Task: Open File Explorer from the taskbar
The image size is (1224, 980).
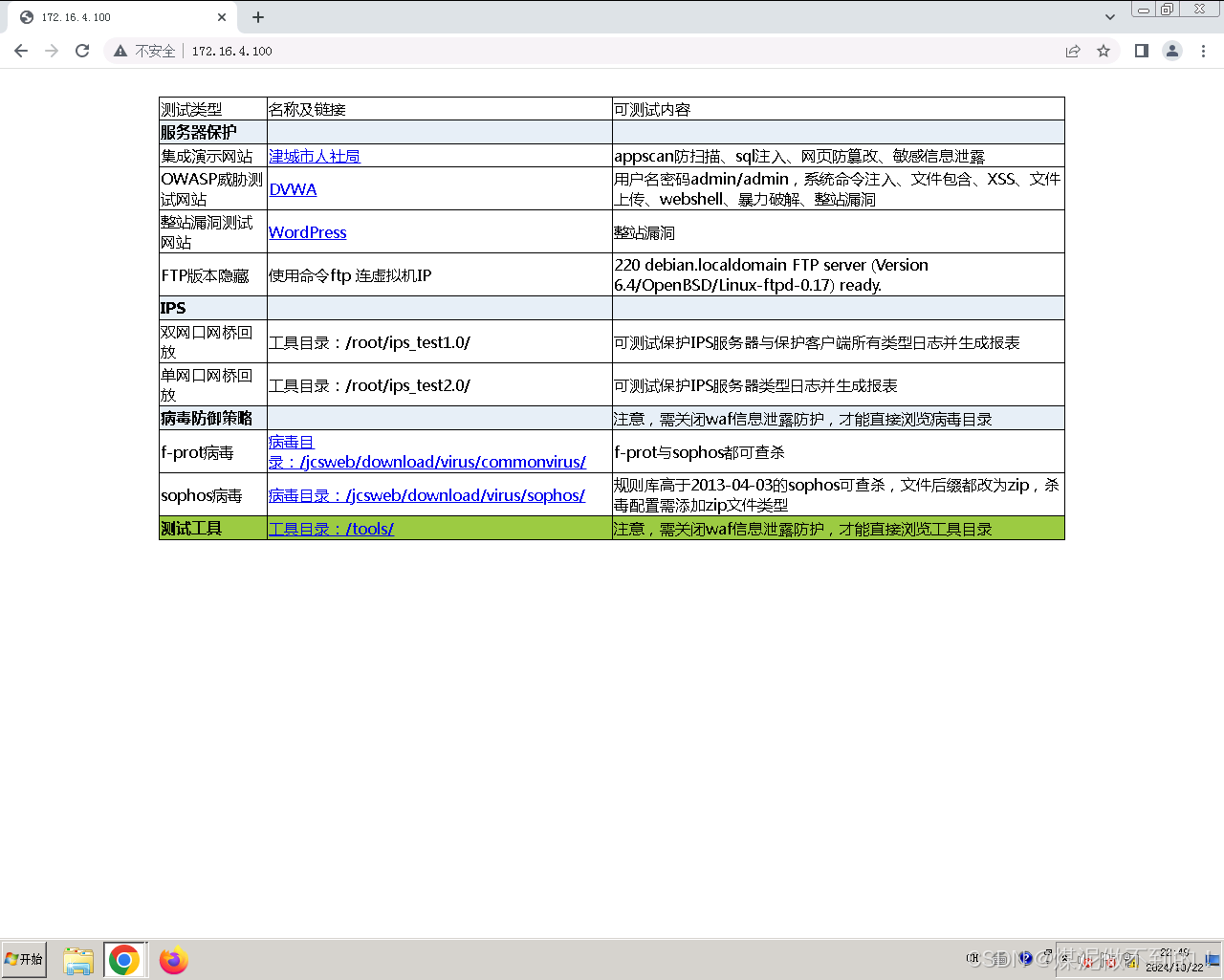Action: click(x=77, y=960)
